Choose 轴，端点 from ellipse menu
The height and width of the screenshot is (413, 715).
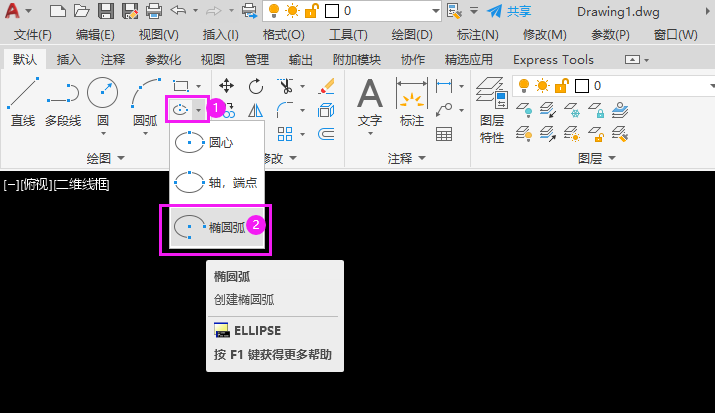click(x=217, y=183)
